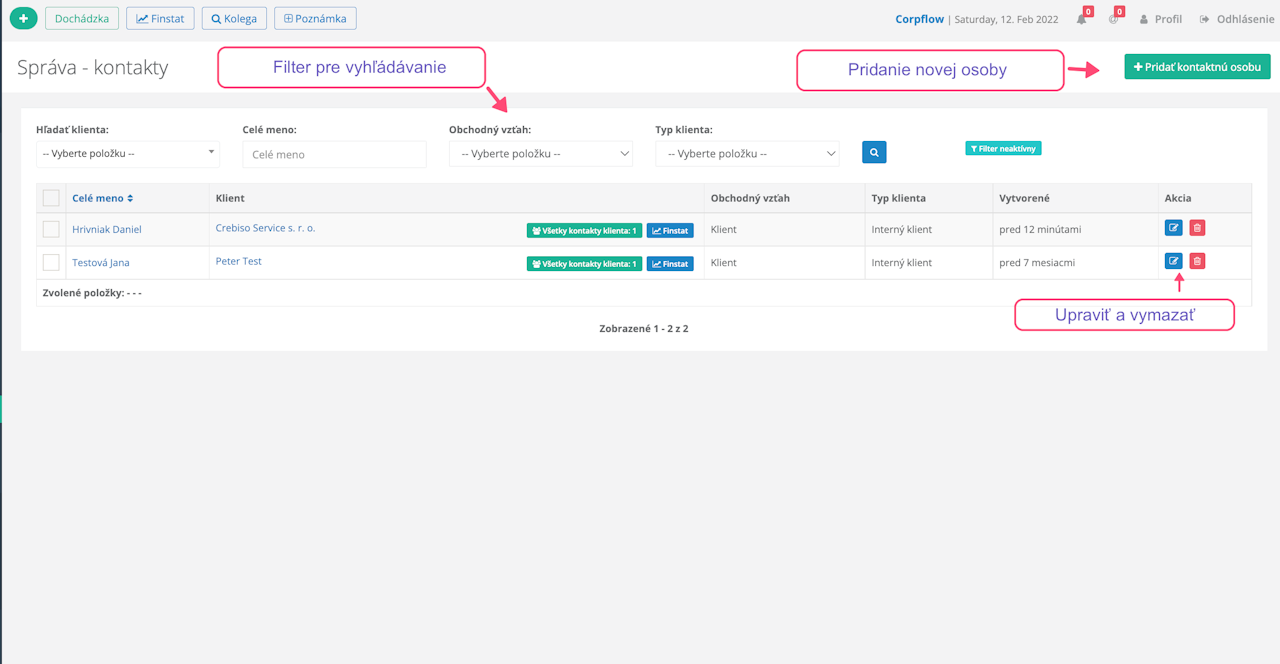Edit the Hrivniak Daniel contact
This screenshot has height=664, width=1280.
coord(1174,228)
